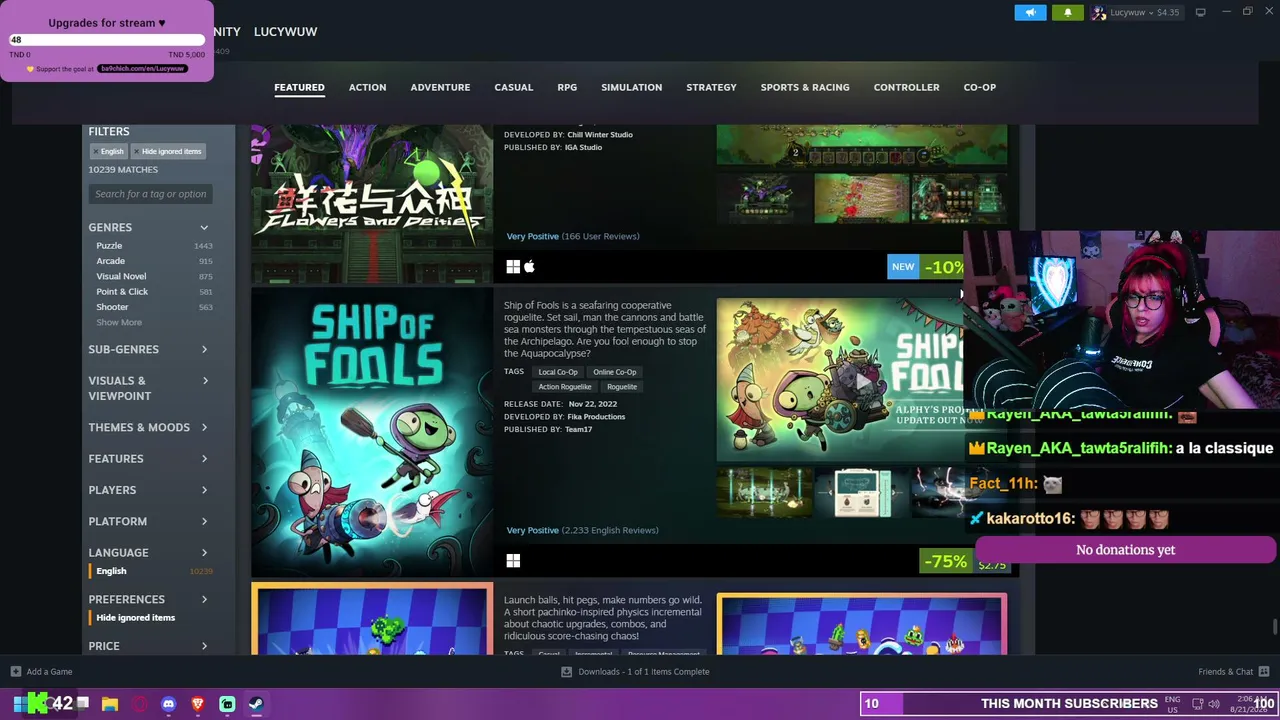Select the Strategy tab

(711, 87)
